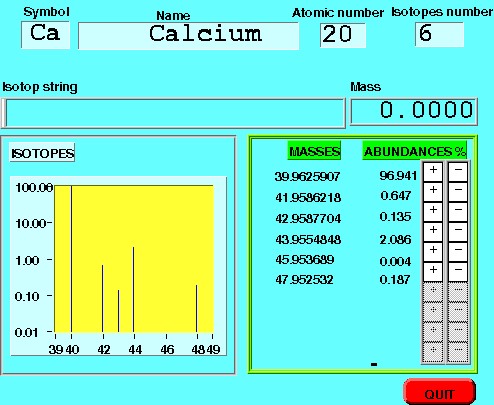The width and height of the screenshot is (494, 405).
Task: Click the Isotopes number field showing 6
Action: [x=439, y=34]
